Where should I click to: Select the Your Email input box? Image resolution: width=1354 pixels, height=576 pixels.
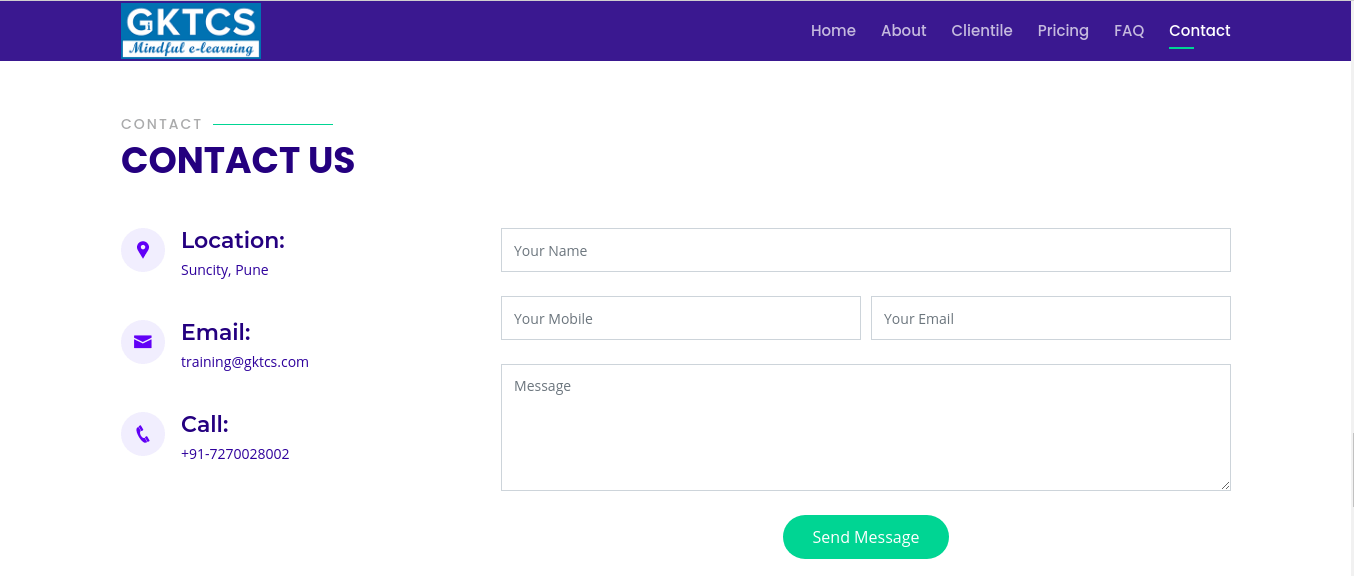click(x=1051, y=318)
